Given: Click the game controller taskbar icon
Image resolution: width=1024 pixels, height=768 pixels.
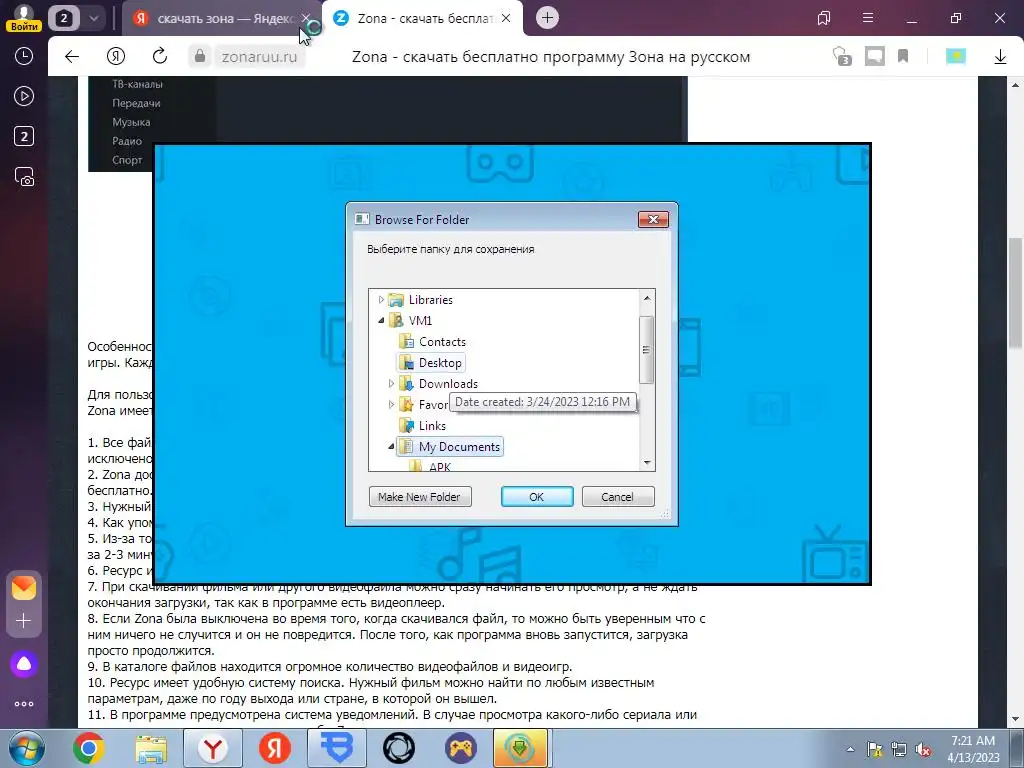Looking at the screenshot, I should point(461,748).
